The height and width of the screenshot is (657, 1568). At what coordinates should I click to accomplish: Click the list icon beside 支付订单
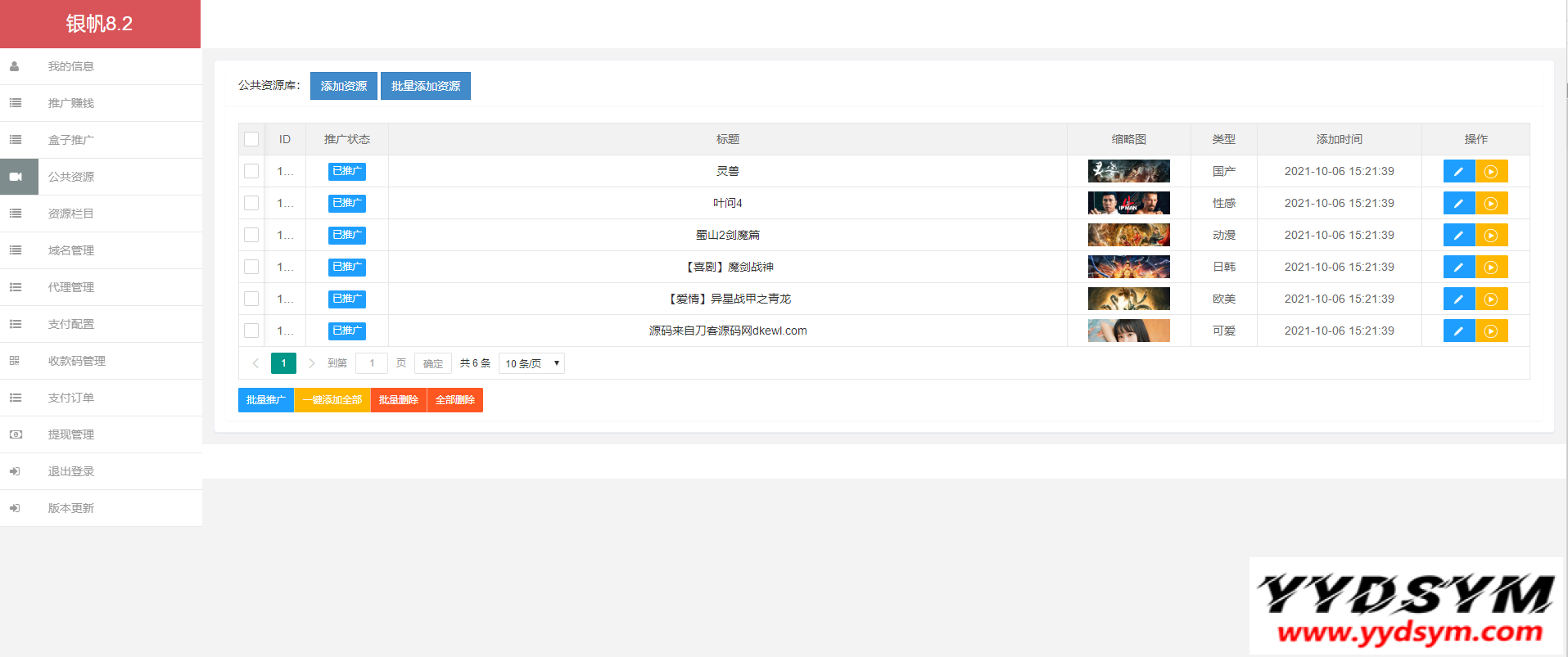point(15,398)
